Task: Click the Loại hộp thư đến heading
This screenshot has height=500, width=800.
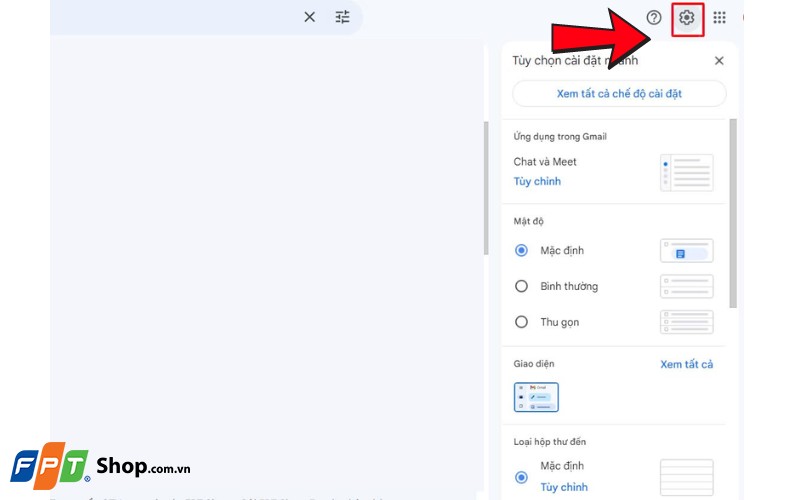Action: click(x=549, y=442)
